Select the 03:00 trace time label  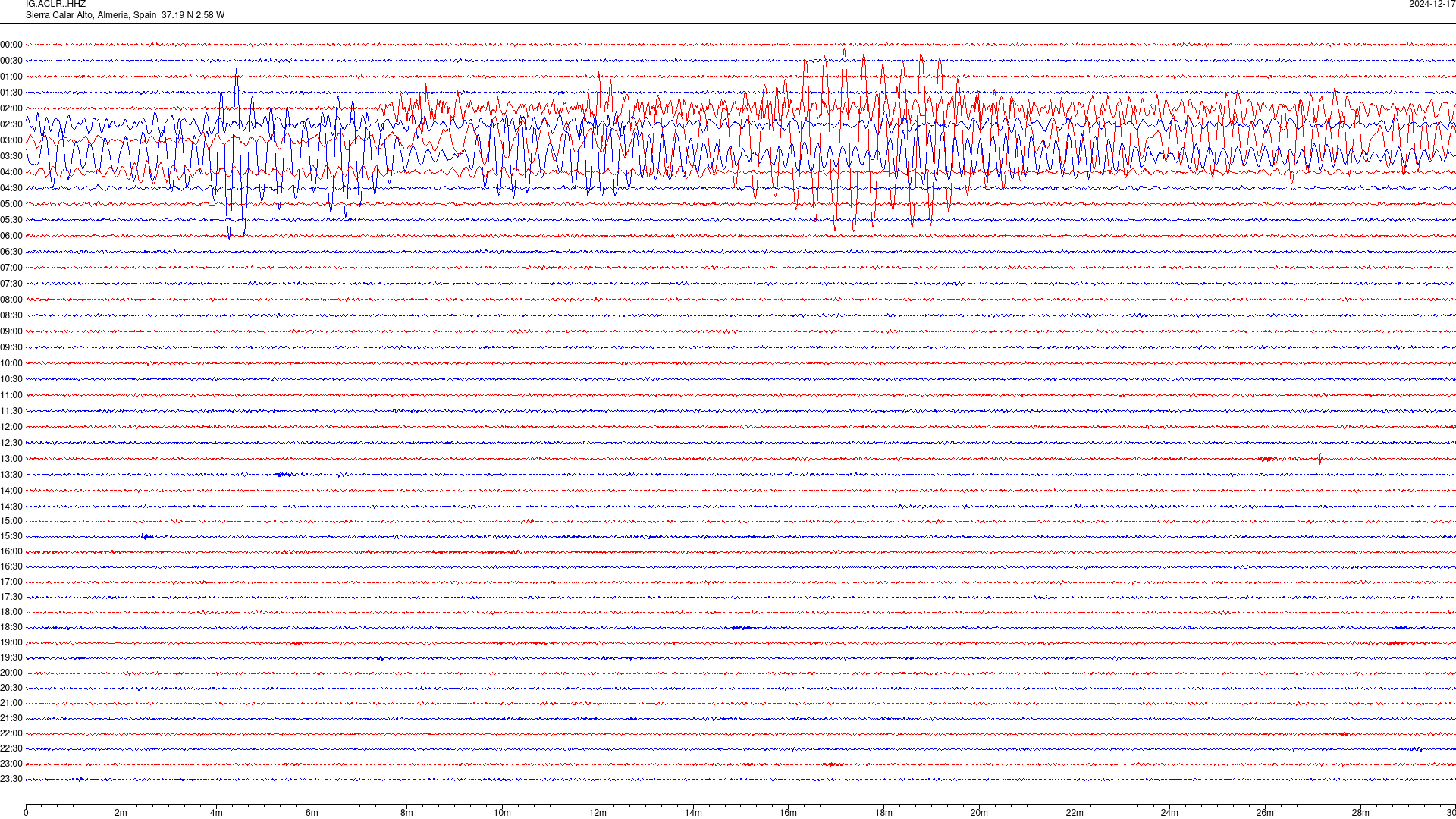pyautogui.click(x=11, y=140)
